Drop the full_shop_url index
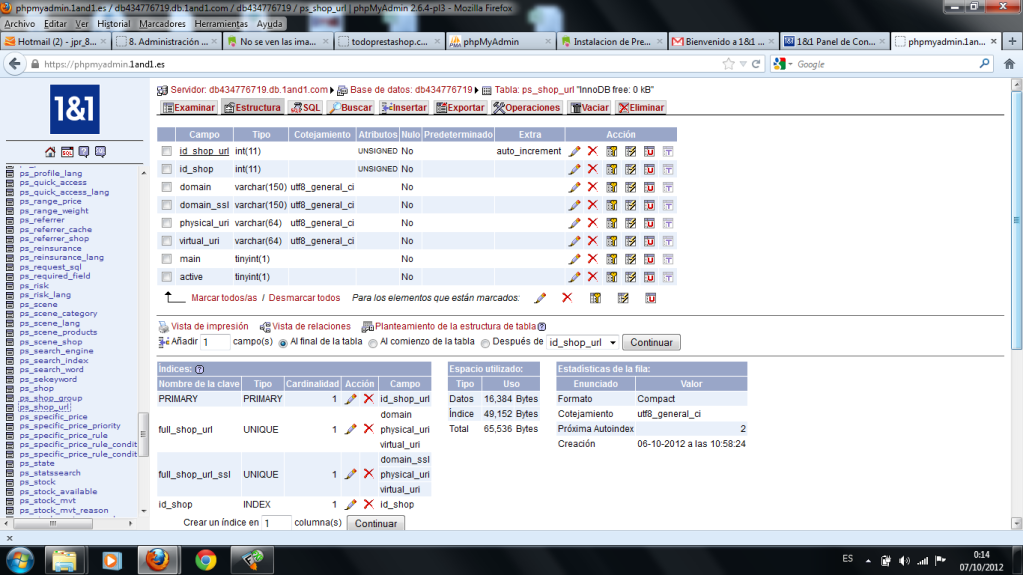 tap(369, 429)
